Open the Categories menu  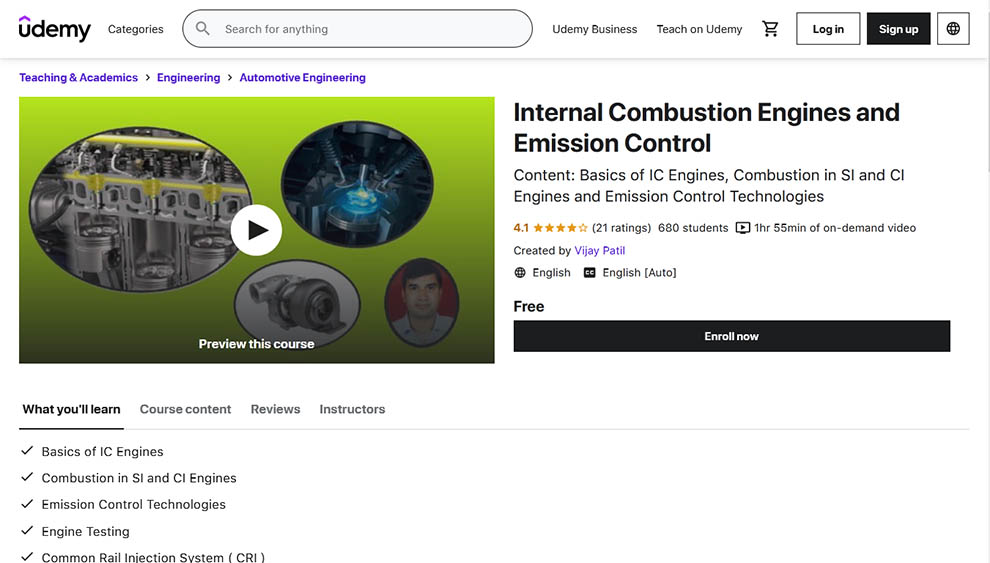point(135,29)
